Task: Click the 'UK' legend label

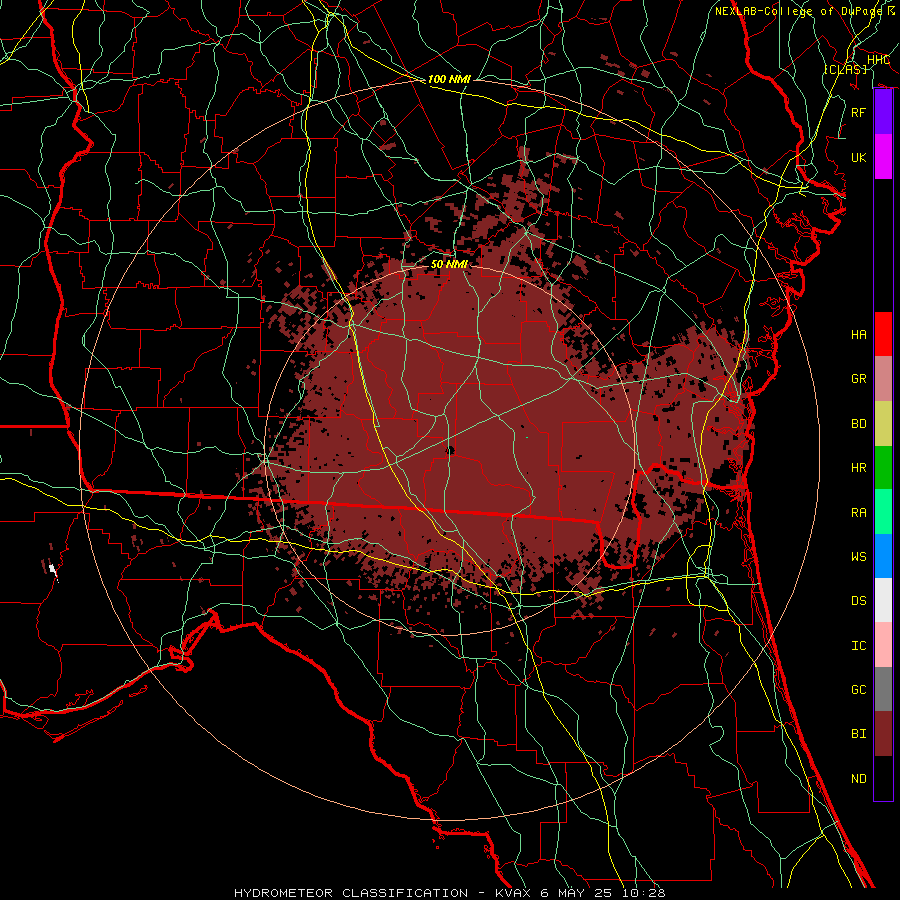Action: (x=858, y=158)
